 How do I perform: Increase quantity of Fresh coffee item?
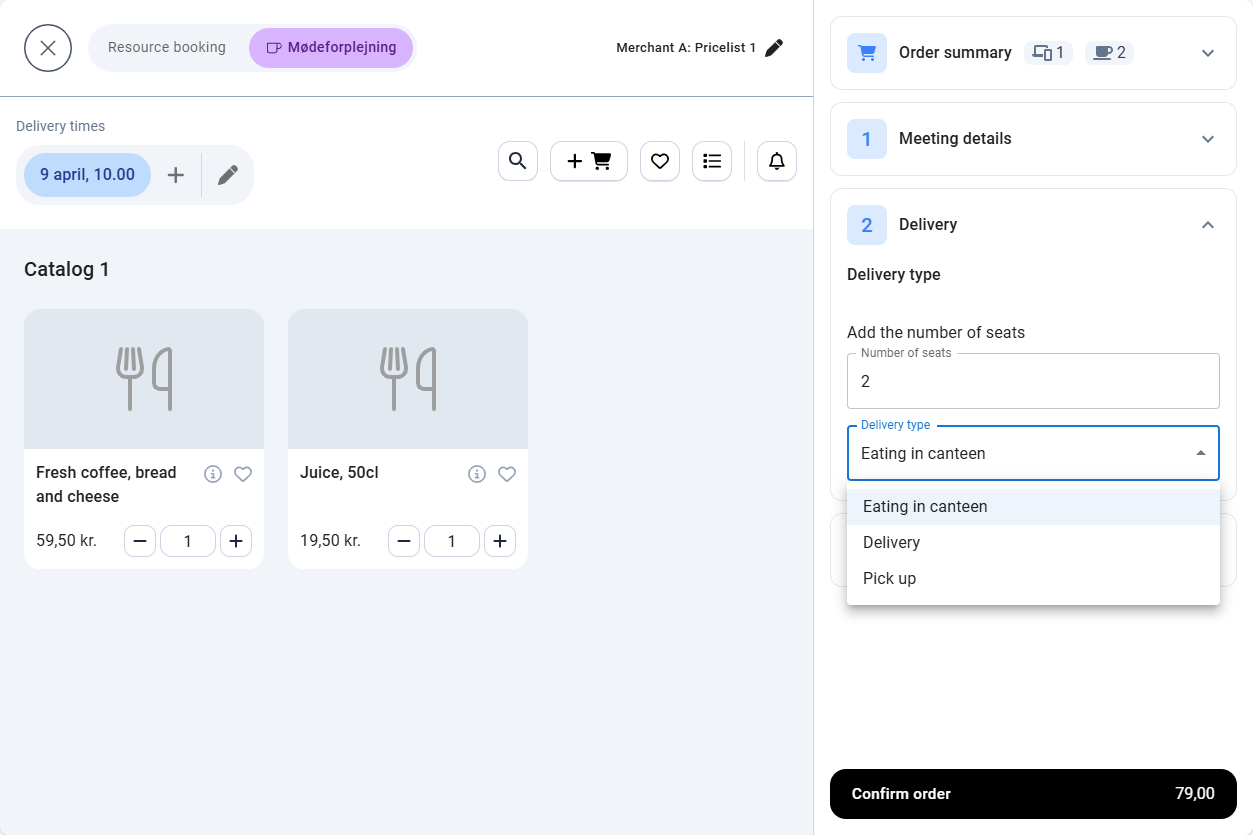pos(236,541)
